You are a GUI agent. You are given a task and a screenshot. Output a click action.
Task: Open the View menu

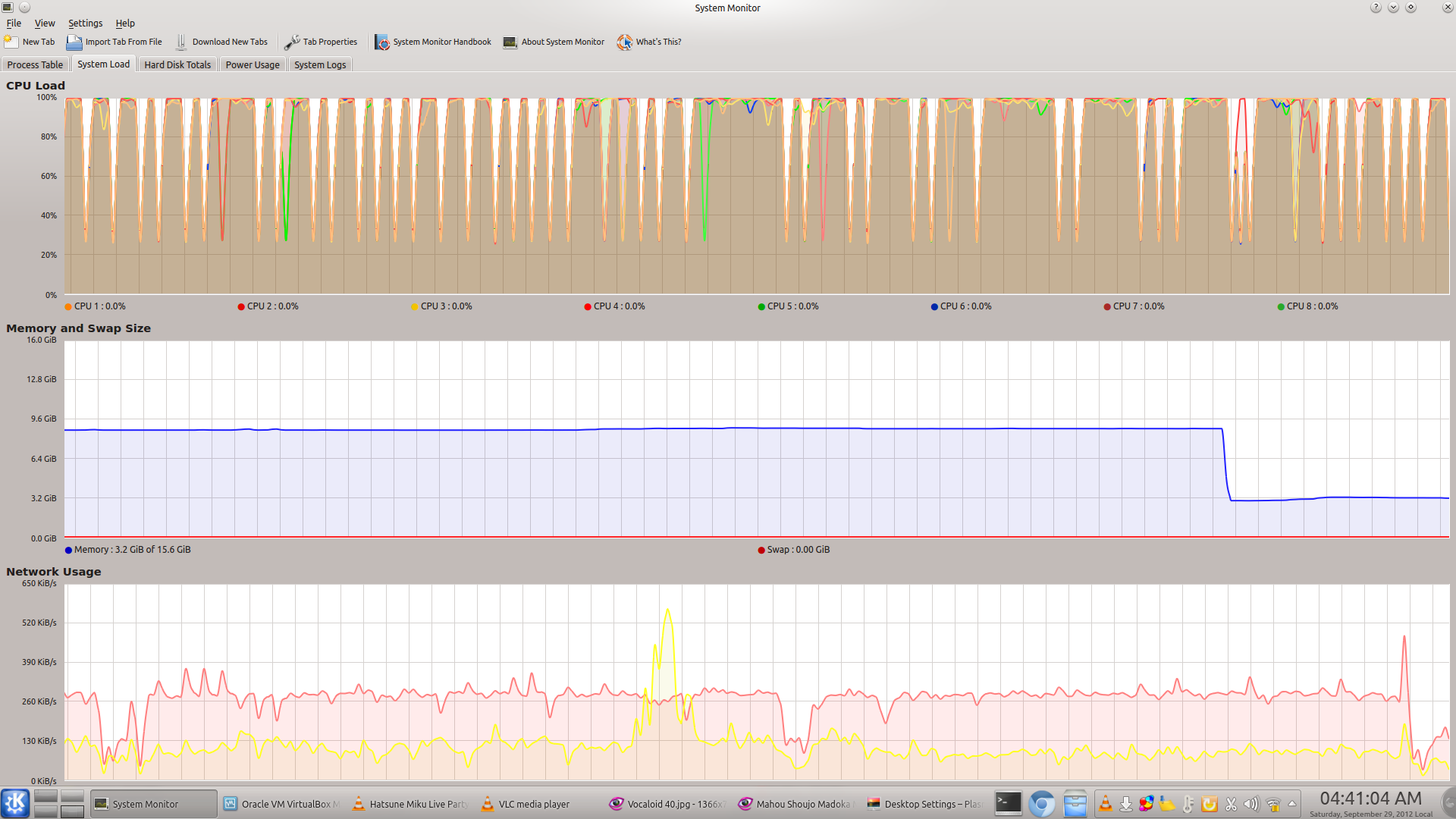click(x=45, y=23)
